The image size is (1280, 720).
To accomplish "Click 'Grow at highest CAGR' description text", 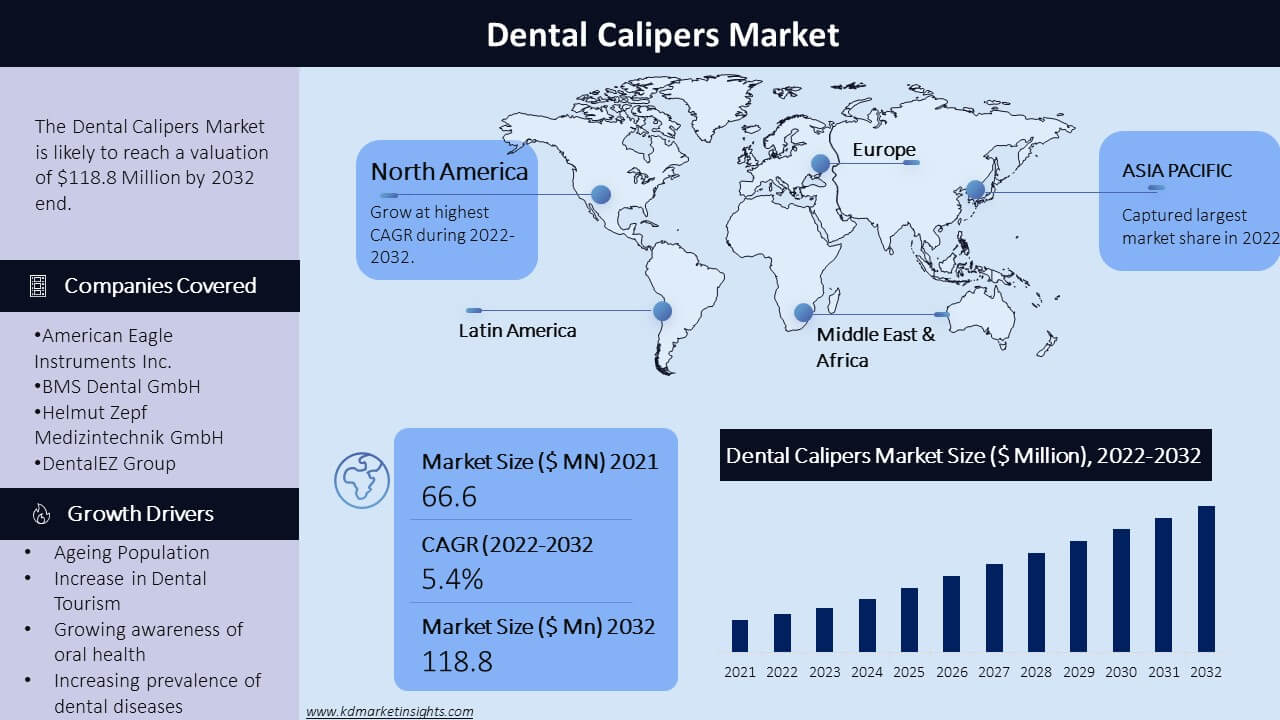I will tap(442, 234).
